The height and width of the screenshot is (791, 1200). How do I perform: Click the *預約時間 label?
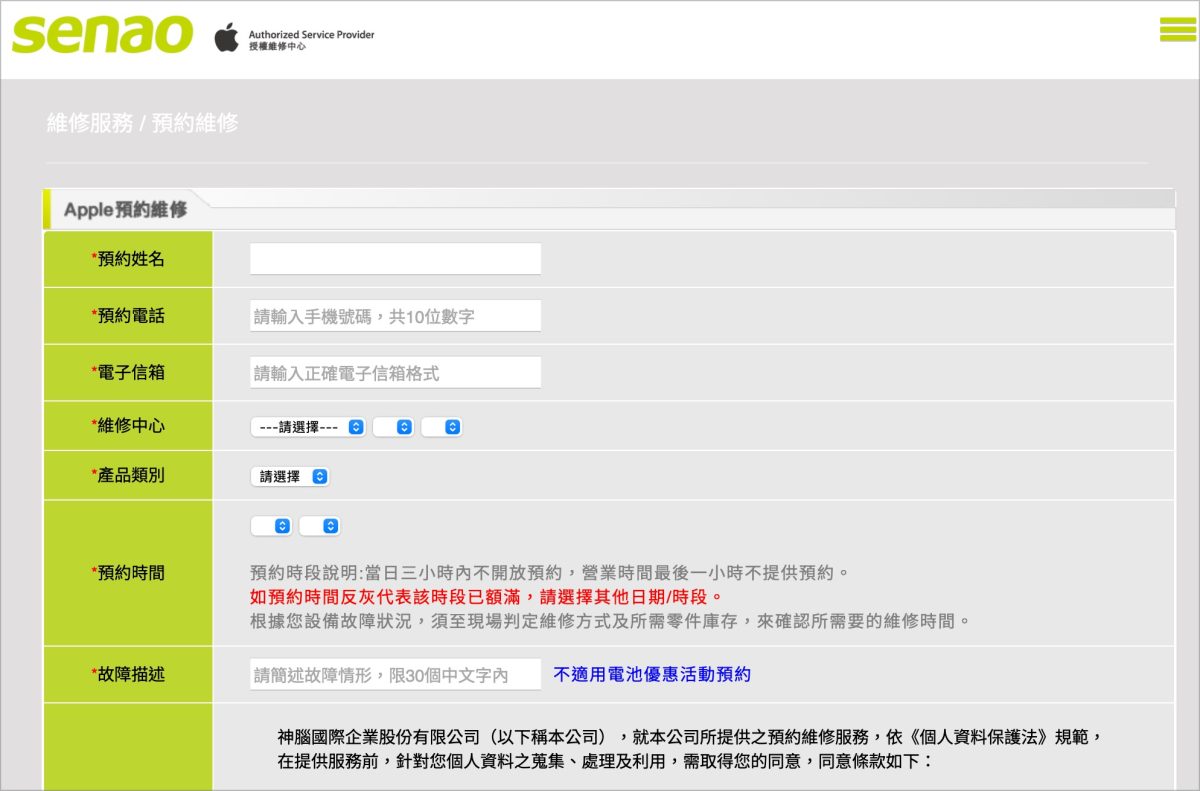(x=128, y=573)
